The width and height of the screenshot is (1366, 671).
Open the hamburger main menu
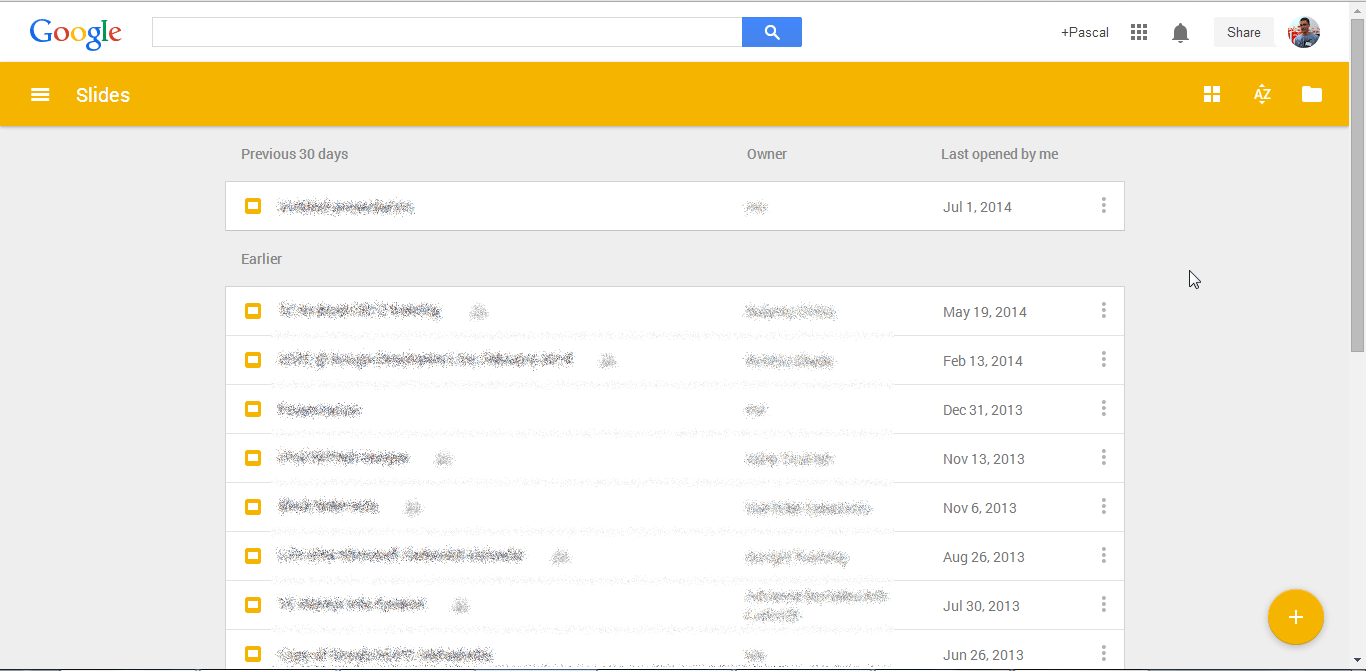(x=40, y=95)
